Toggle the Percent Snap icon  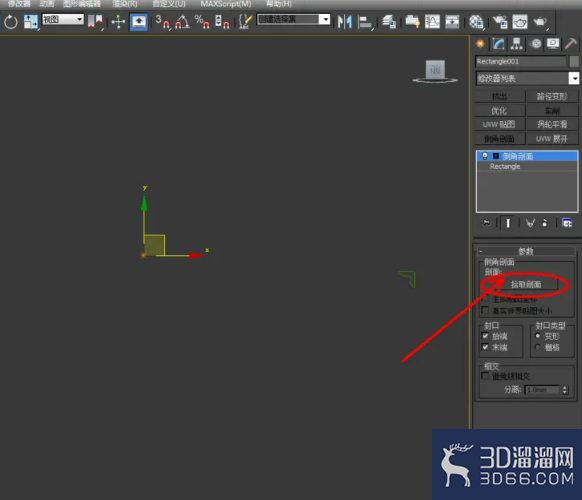click(202, 22)
